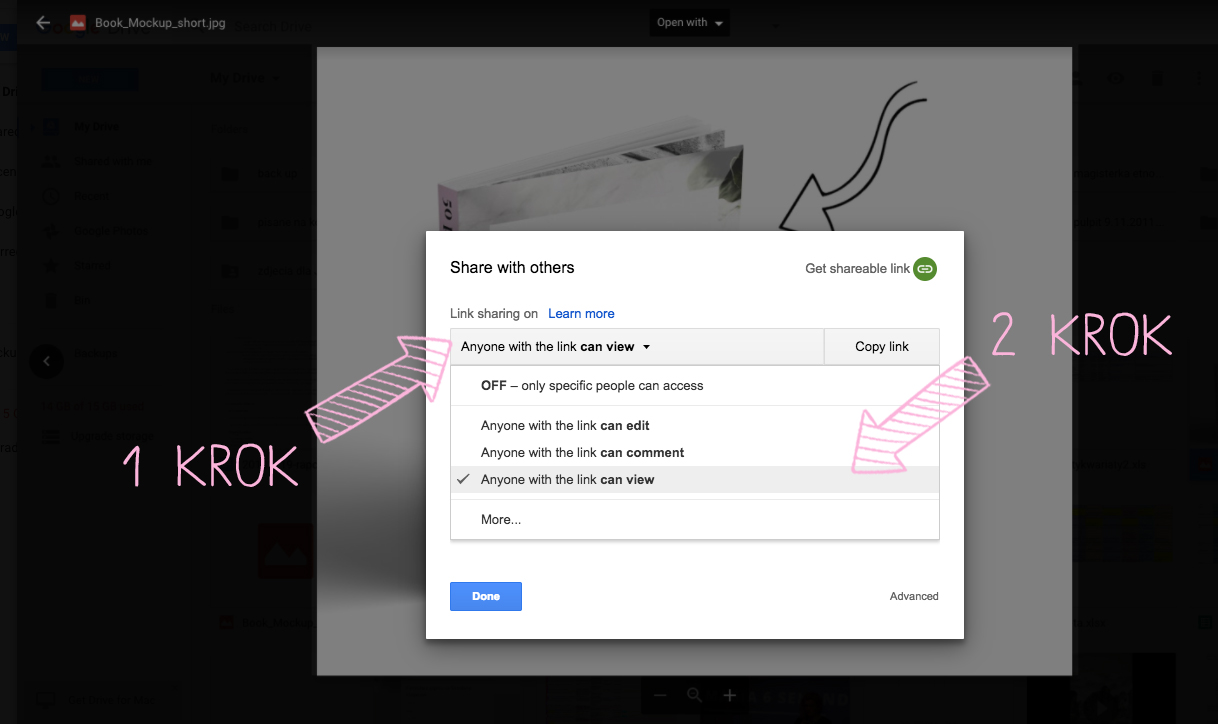
Task: Zoom in with the plus icon
Action: pyautogui.click(x=730, y=695)
